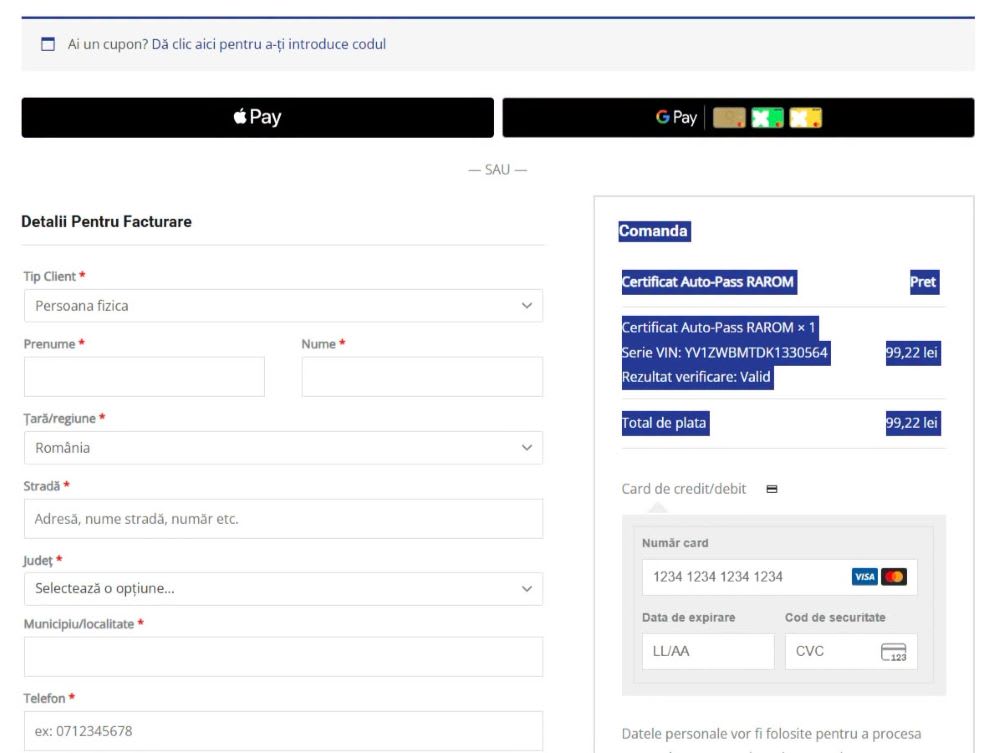Click the Pret column header
The width and height of the screenshot is (1000, 753).
[923, 282]
